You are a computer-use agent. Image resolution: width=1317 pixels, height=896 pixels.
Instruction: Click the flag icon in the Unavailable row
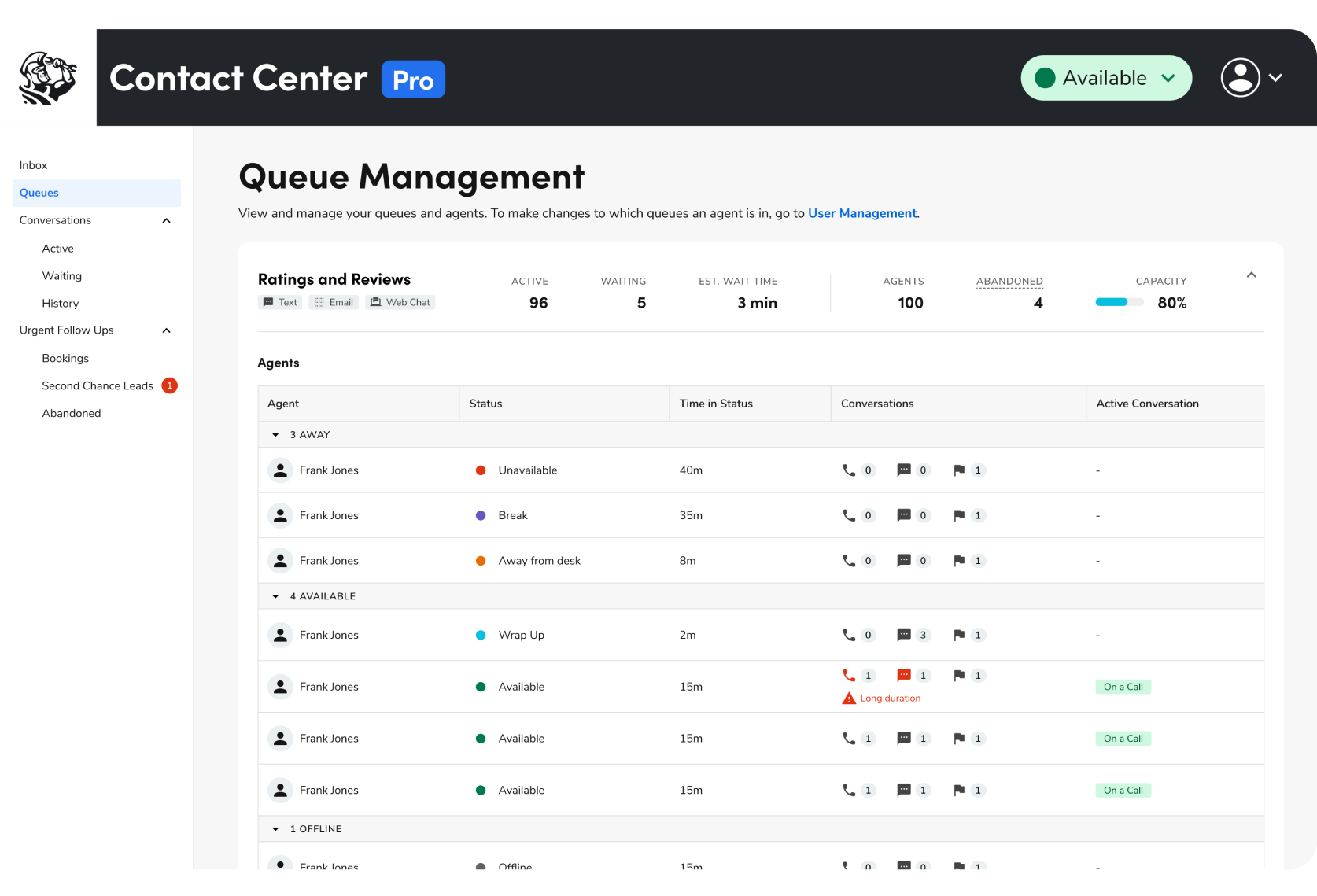(x=959, y=470)
